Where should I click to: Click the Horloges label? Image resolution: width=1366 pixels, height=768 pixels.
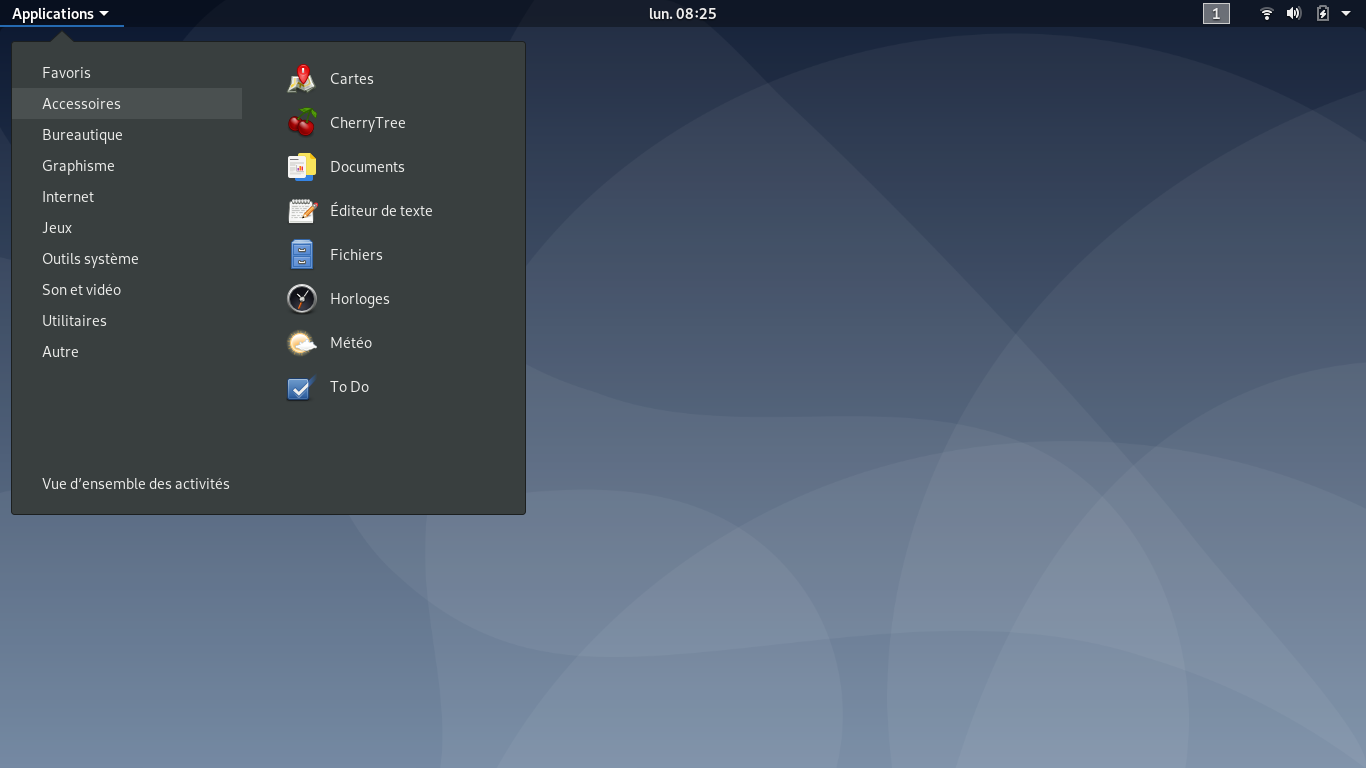point(360,299)
